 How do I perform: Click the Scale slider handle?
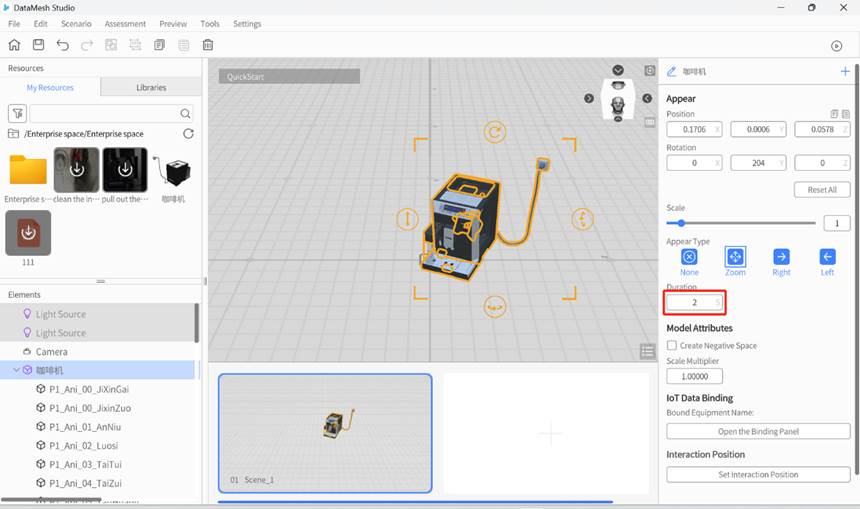pos(681,223)
